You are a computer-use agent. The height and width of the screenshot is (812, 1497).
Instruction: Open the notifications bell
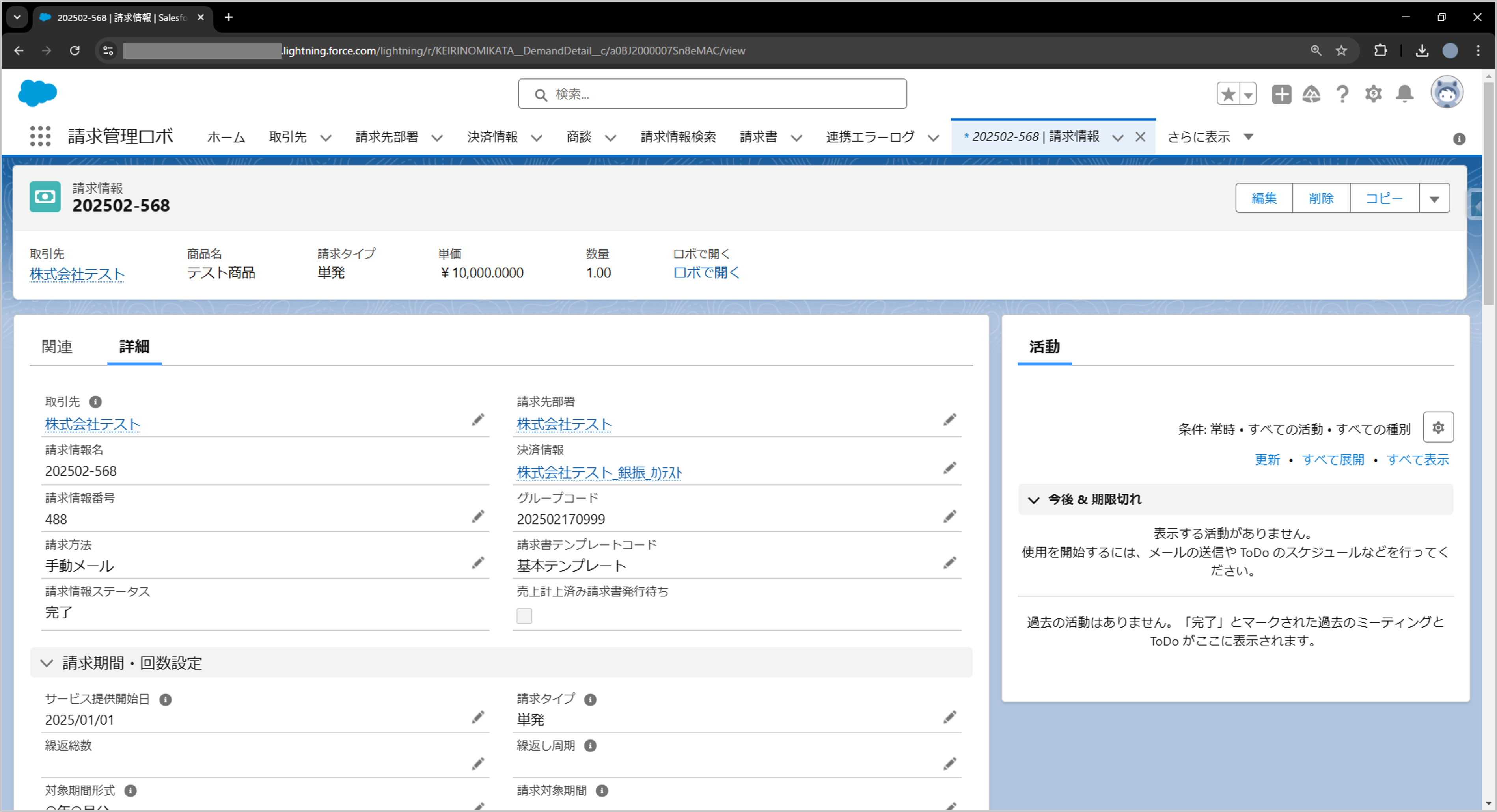pyautogui.click(x=1405, y=94)
